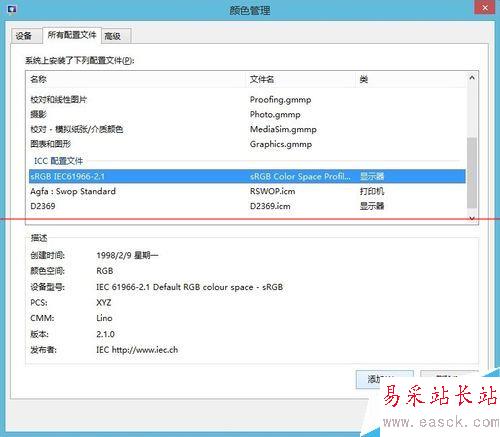500x437 pixels.
Task: Sort by the 文件名 column header
Action: [301, 79]
